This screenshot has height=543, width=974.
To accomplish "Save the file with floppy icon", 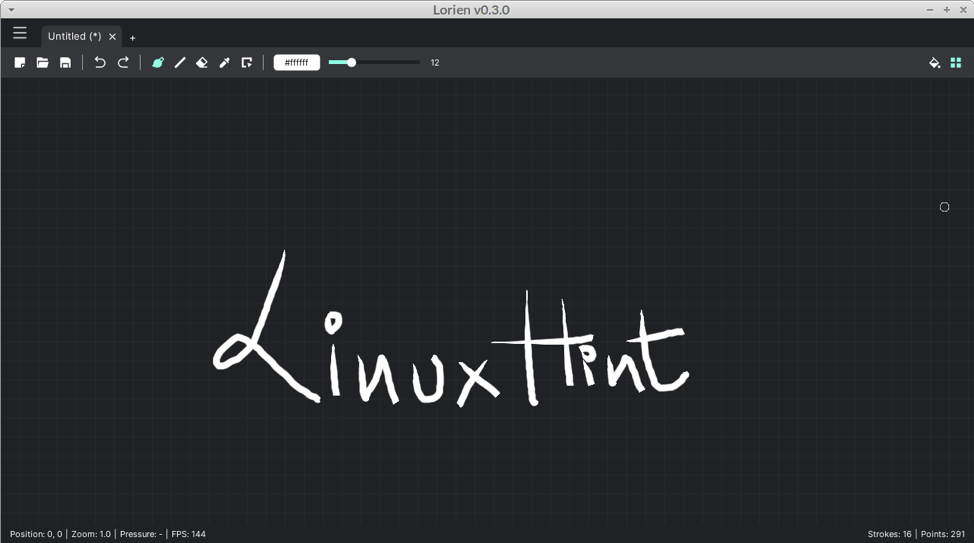I will pyautogui.click(x=65, y=63).
